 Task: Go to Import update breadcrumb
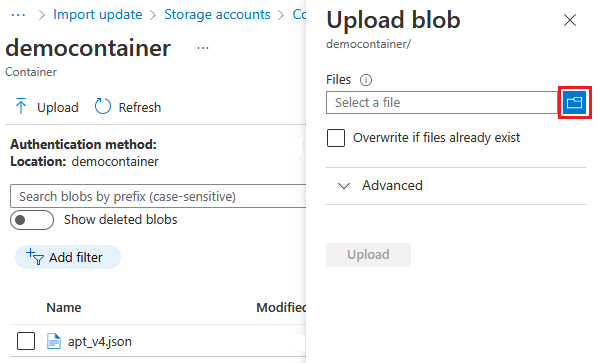tap(98, 15)
